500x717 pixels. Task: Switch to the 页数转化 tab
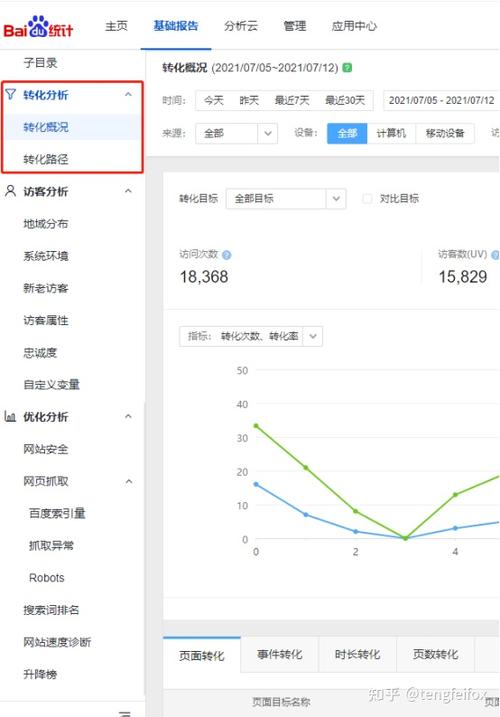(x=435, y=654)
